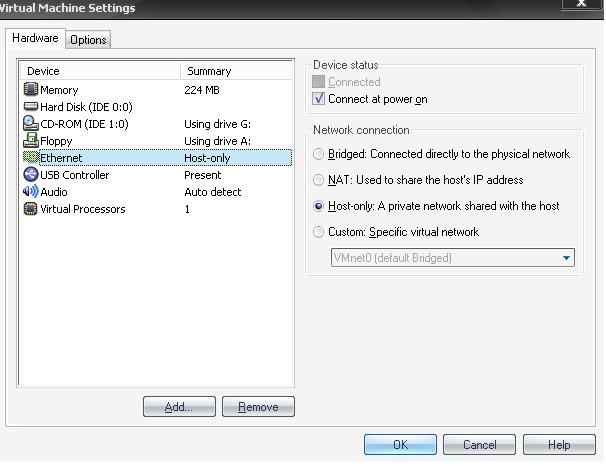606x466 pixels.
Task: Click the CD-ROM drive icon
Action: coord(30,124)
